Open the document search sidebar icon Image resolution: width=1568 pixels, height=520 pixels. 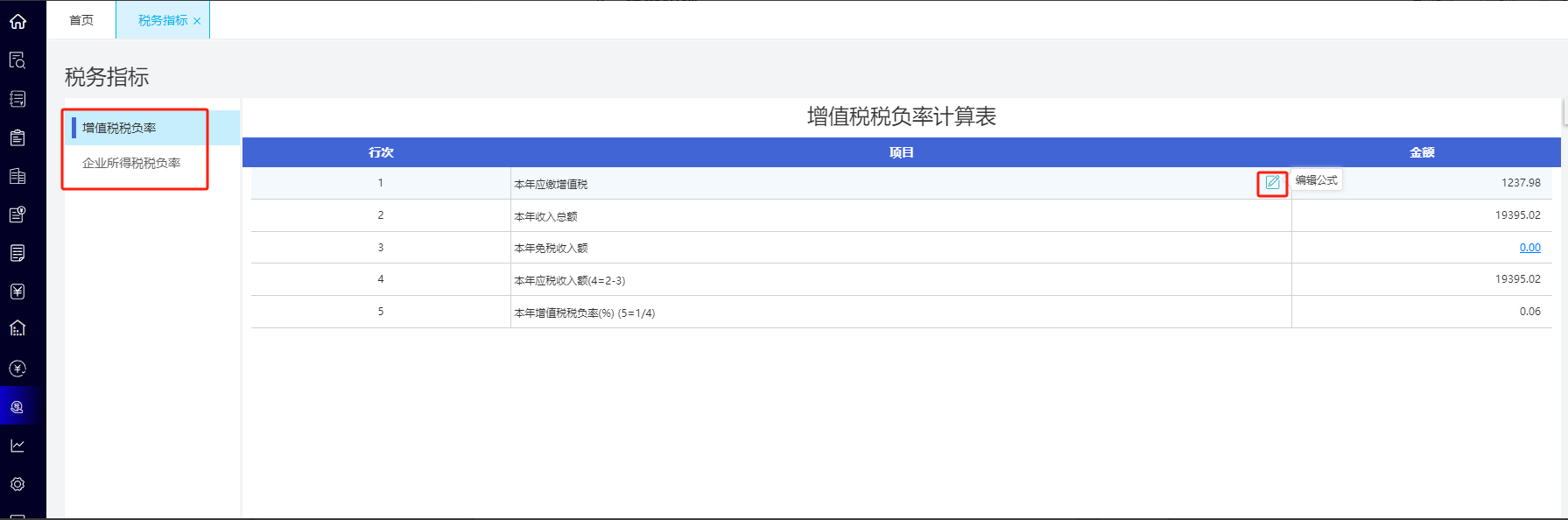[x=18, y=60]
